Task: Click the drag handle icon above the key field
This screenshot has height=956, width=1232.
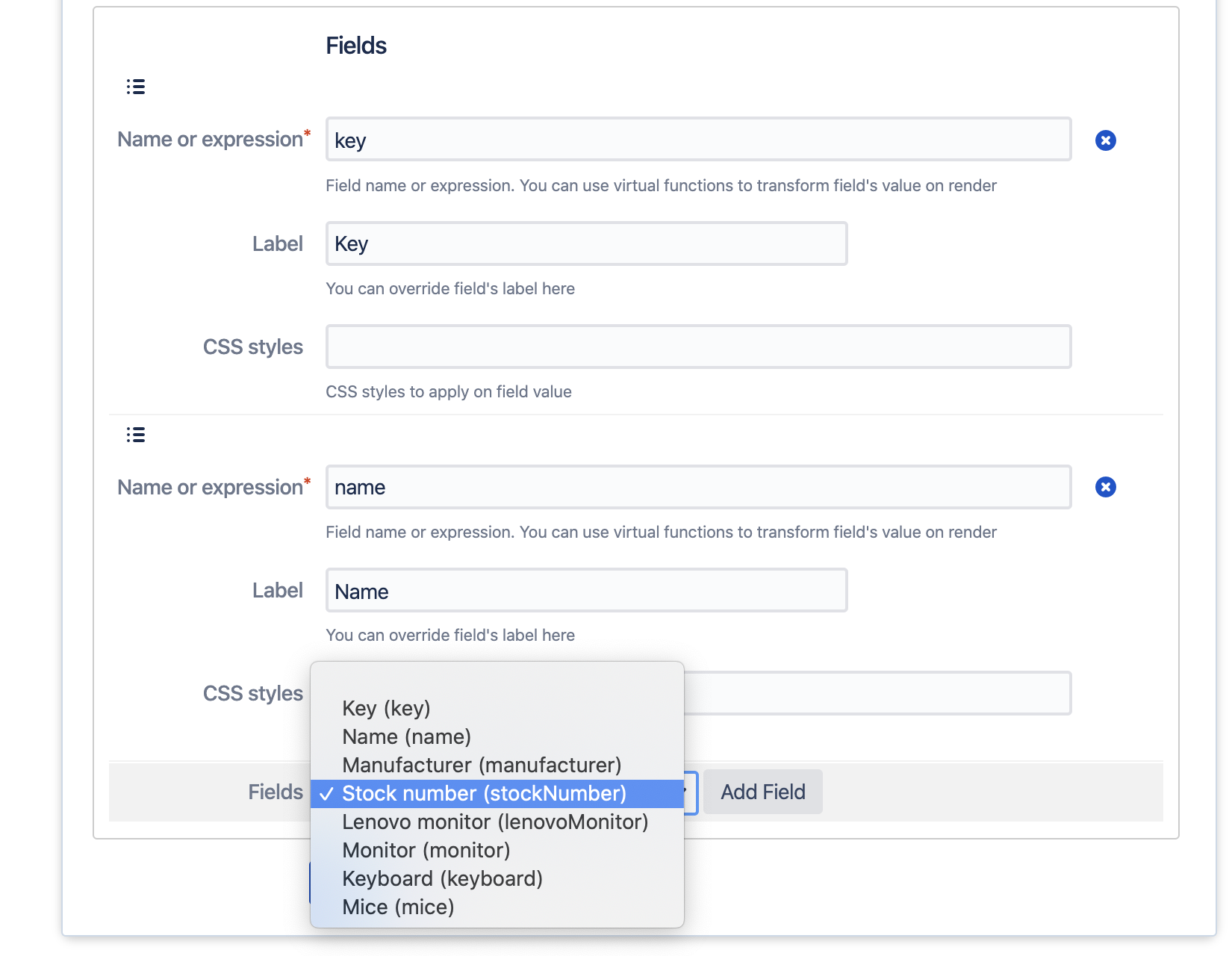Action: click(136, 87)
